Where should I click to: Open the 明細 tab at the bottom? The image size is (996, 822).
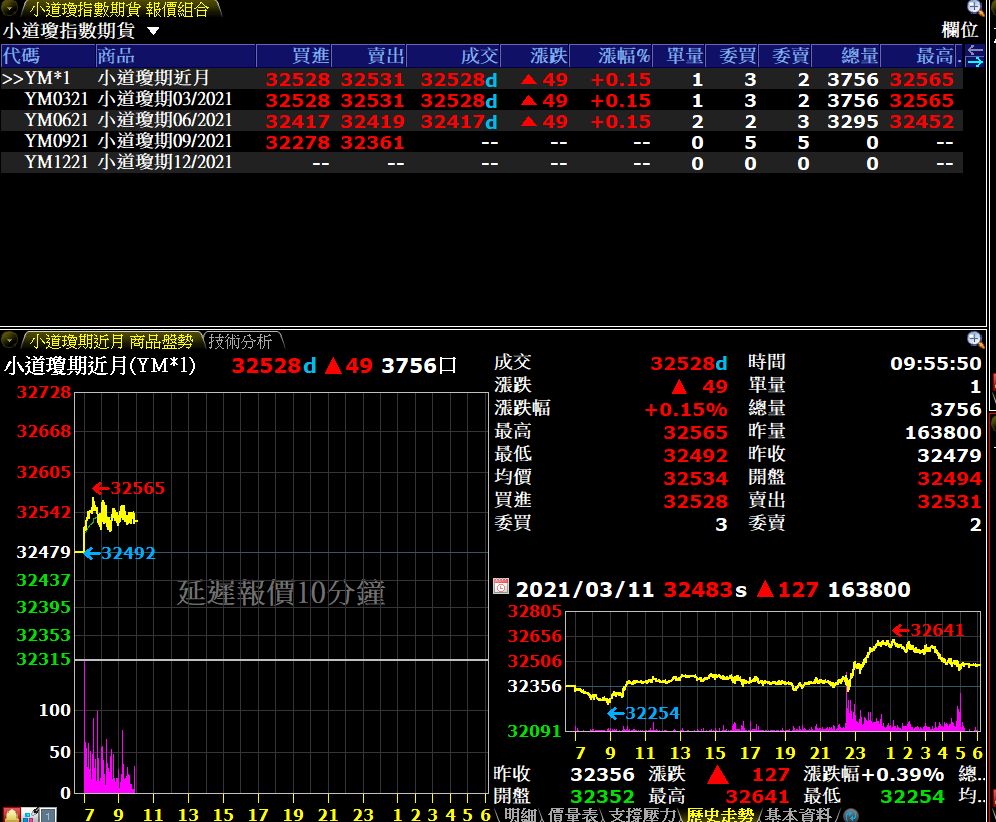[x=521, y=815]
